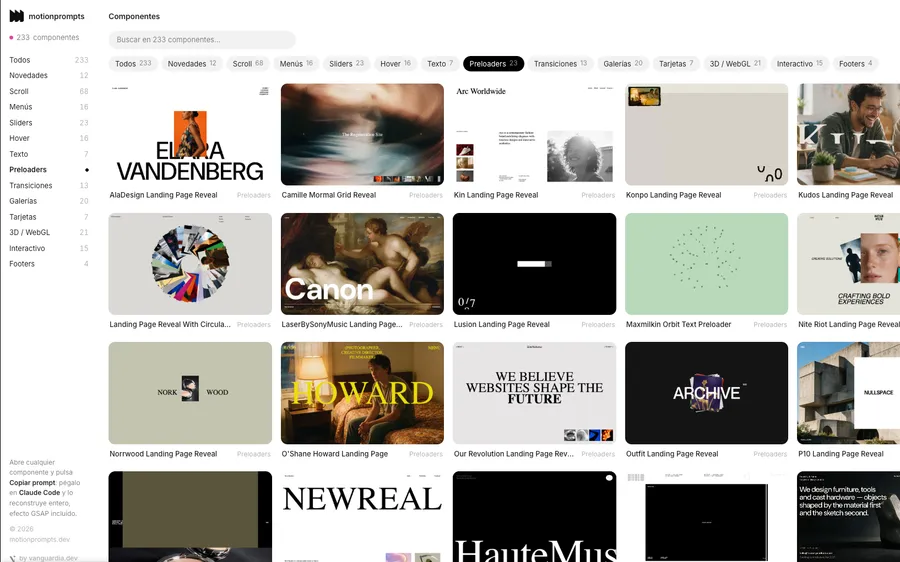Open Scroll category in the sidebar
The image size is (900, 562).
[x=49, y=91]
